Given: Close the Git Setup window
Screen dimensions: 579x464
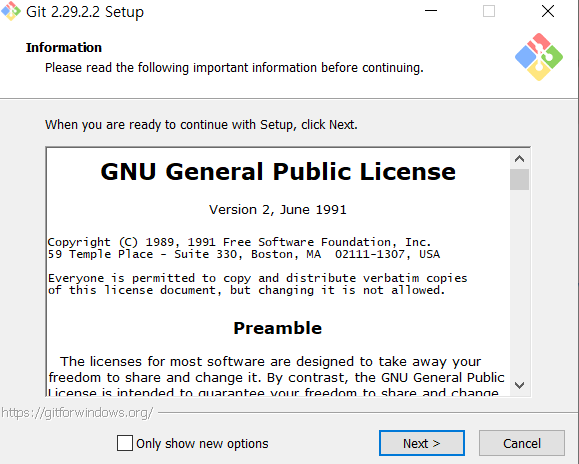Looking at the screenshot, I should pos(548,11).
